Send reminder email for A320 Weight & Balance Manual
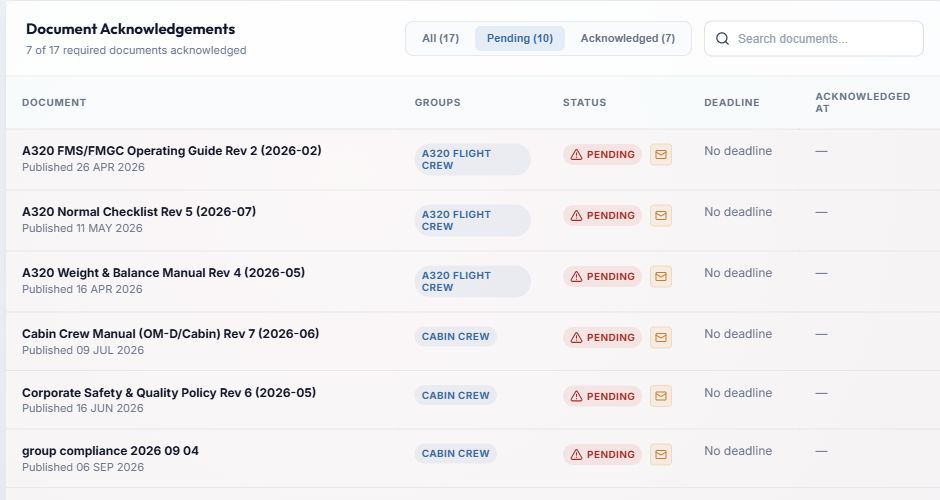940x500 pixels. pos(661,276)
